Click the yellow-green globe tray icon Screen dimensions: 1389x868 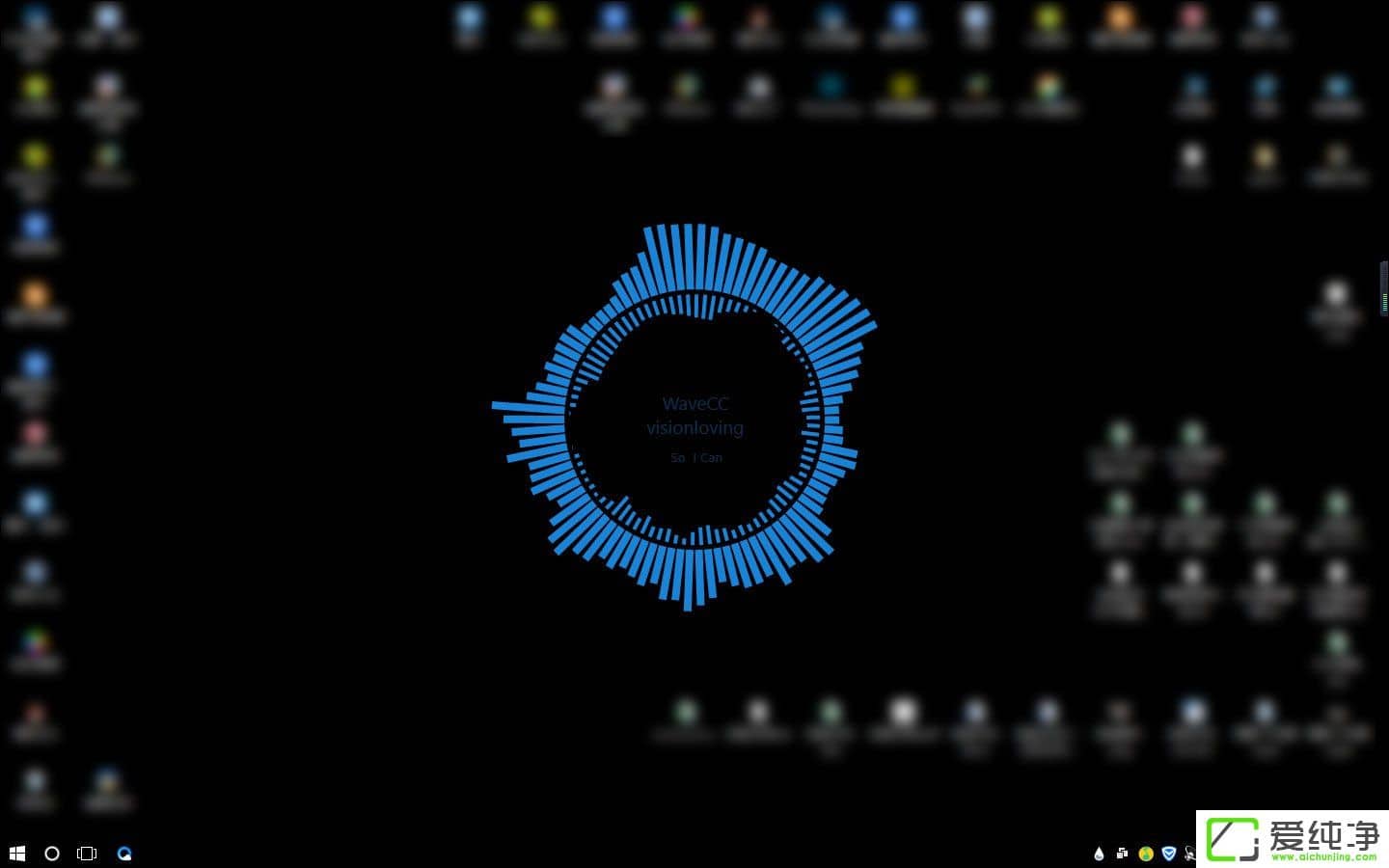(x=1145, y=854)
